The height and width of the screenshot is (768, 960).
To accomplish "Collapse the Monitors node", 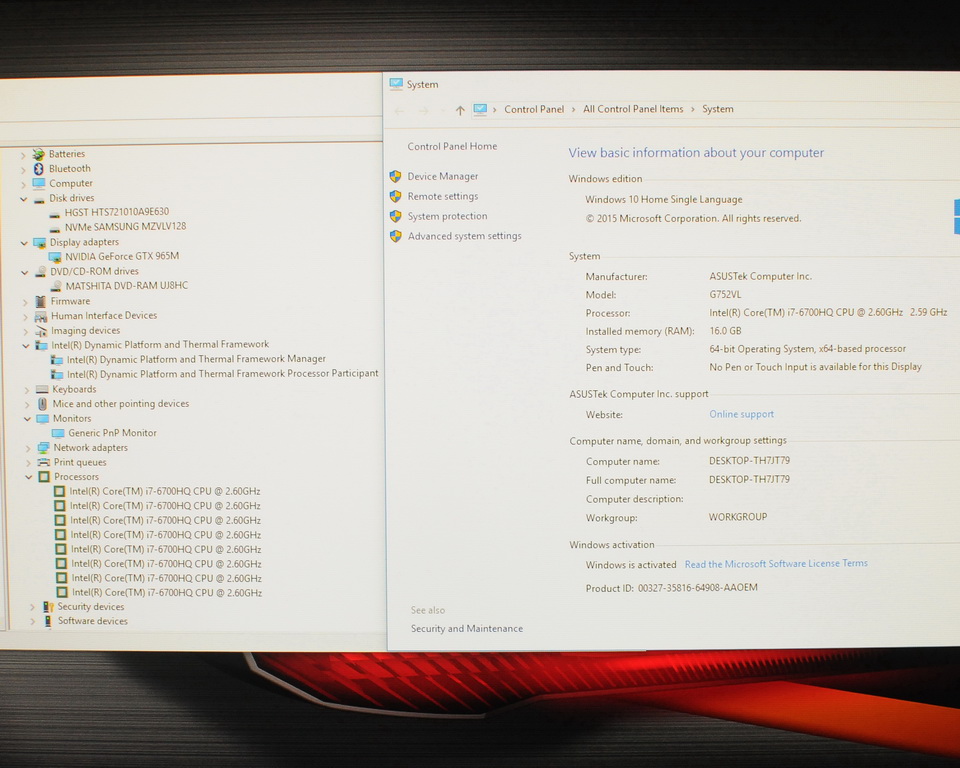I will click(x=27, y=420).
